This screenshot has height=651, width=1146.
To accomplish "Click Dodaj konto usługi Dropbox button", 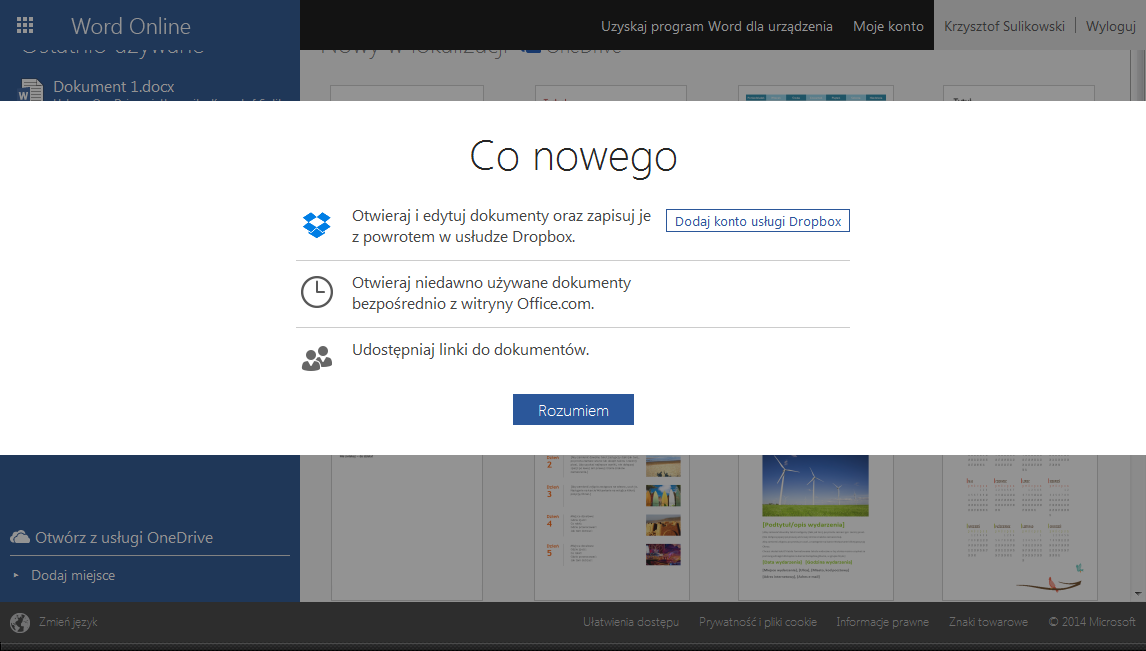I will pos(758,221).
